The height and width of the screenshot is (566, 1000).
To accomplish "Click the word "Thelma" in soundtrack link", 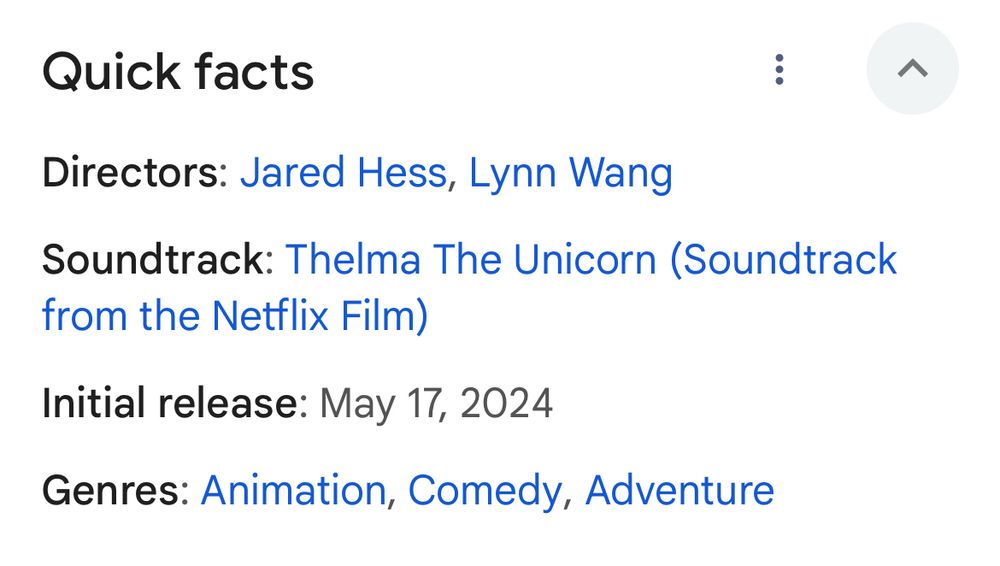I will click(352, 260).
